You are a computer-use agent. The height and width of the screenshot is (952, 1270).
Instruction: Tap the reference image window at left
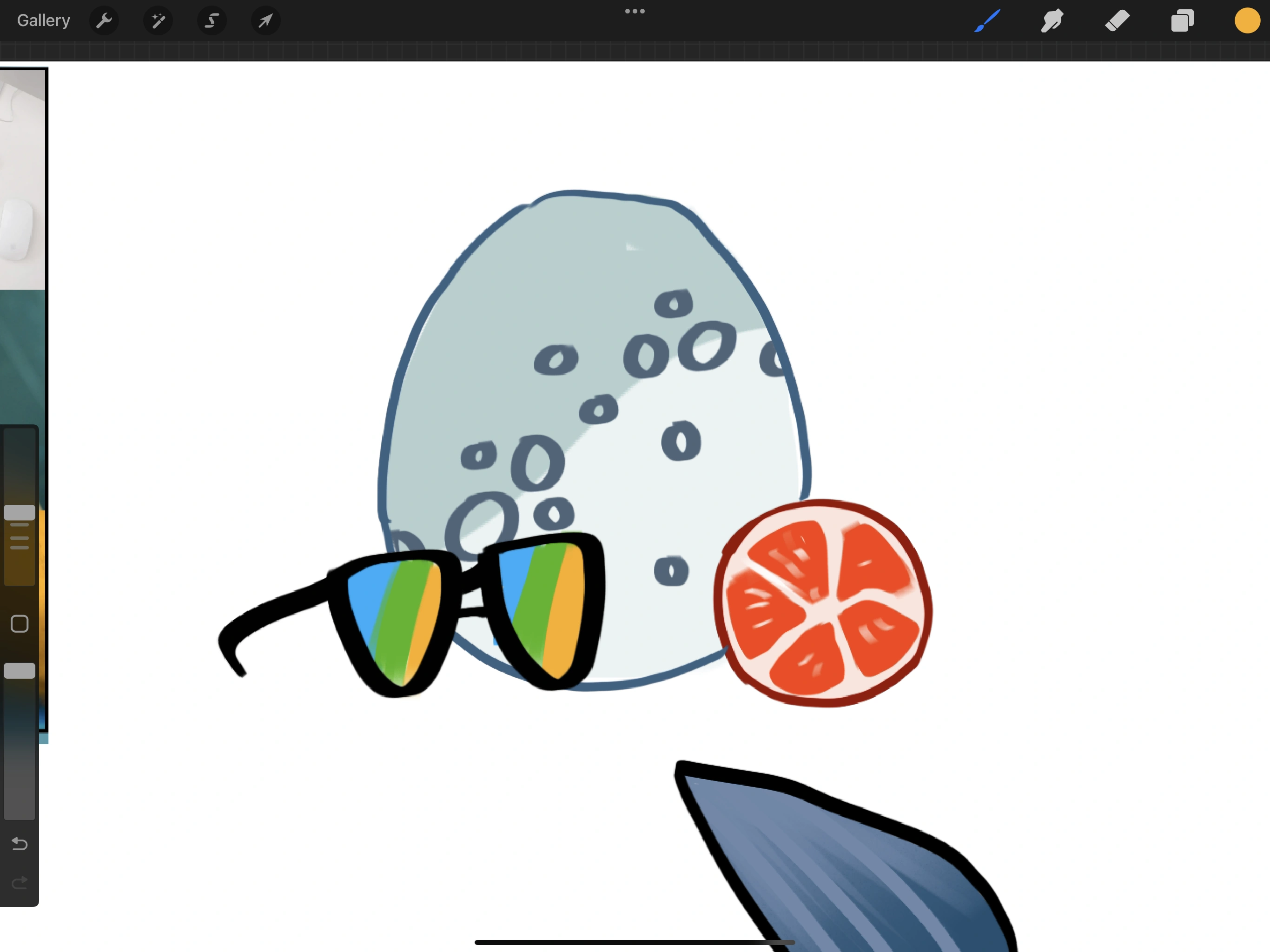(22, 230)
